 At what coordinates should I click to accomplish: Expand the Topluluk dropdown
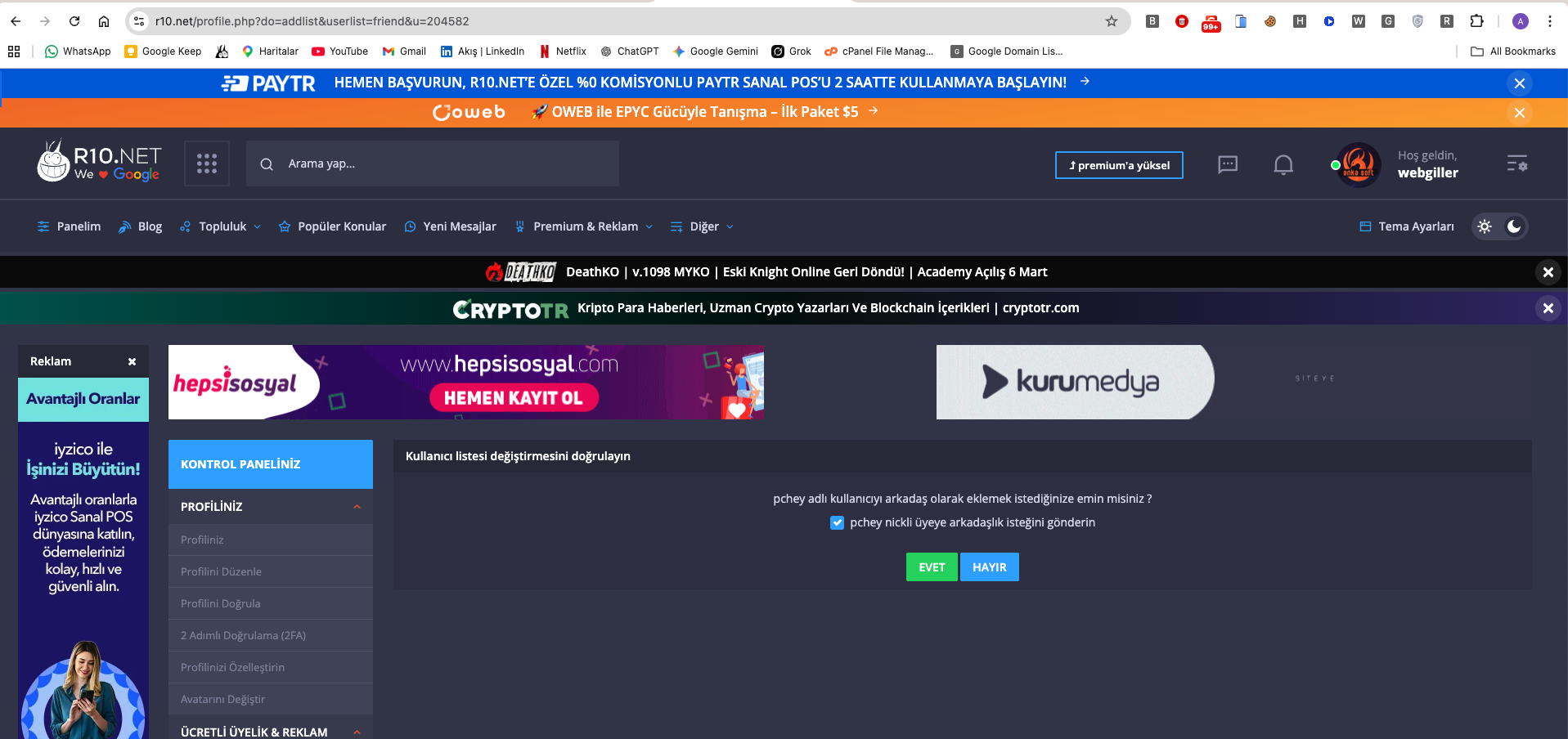(x=221, y=226)
